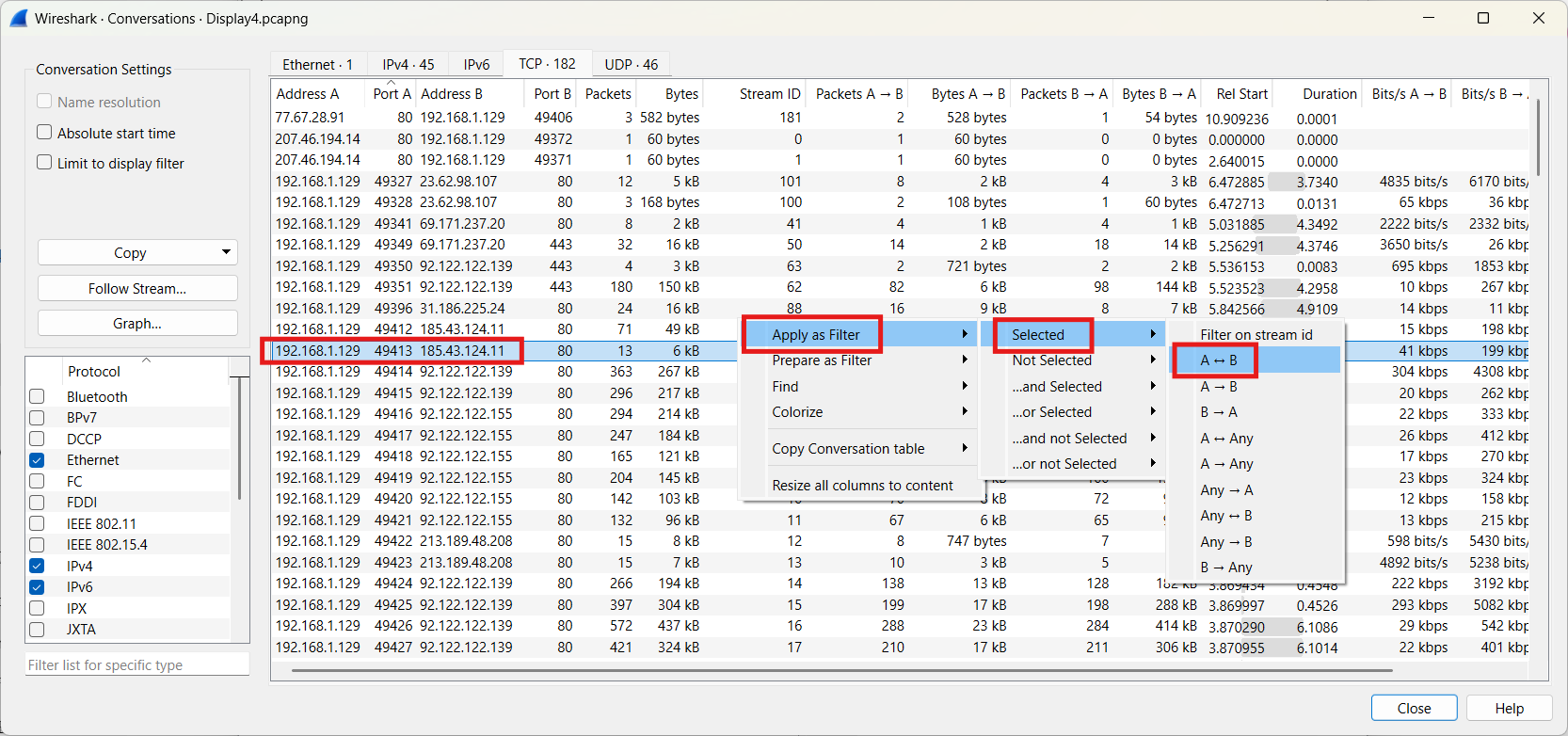This screenshot has width=1568, height=736.
Task: Select the A → B filter direction
Action: [1256, 386]
